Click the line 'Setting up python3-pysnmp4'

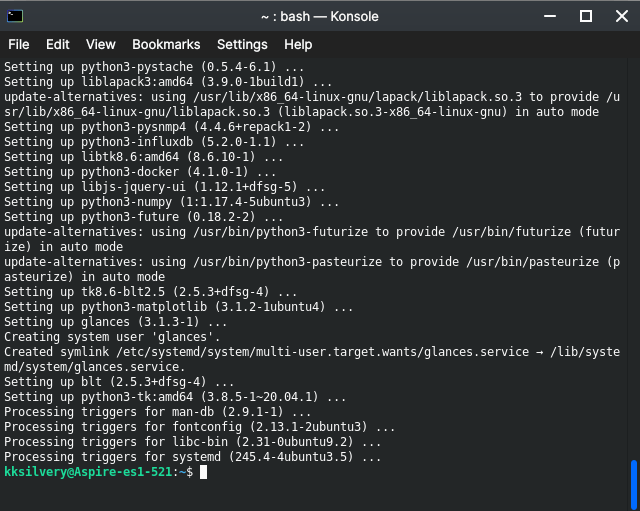tap(171, 127)
